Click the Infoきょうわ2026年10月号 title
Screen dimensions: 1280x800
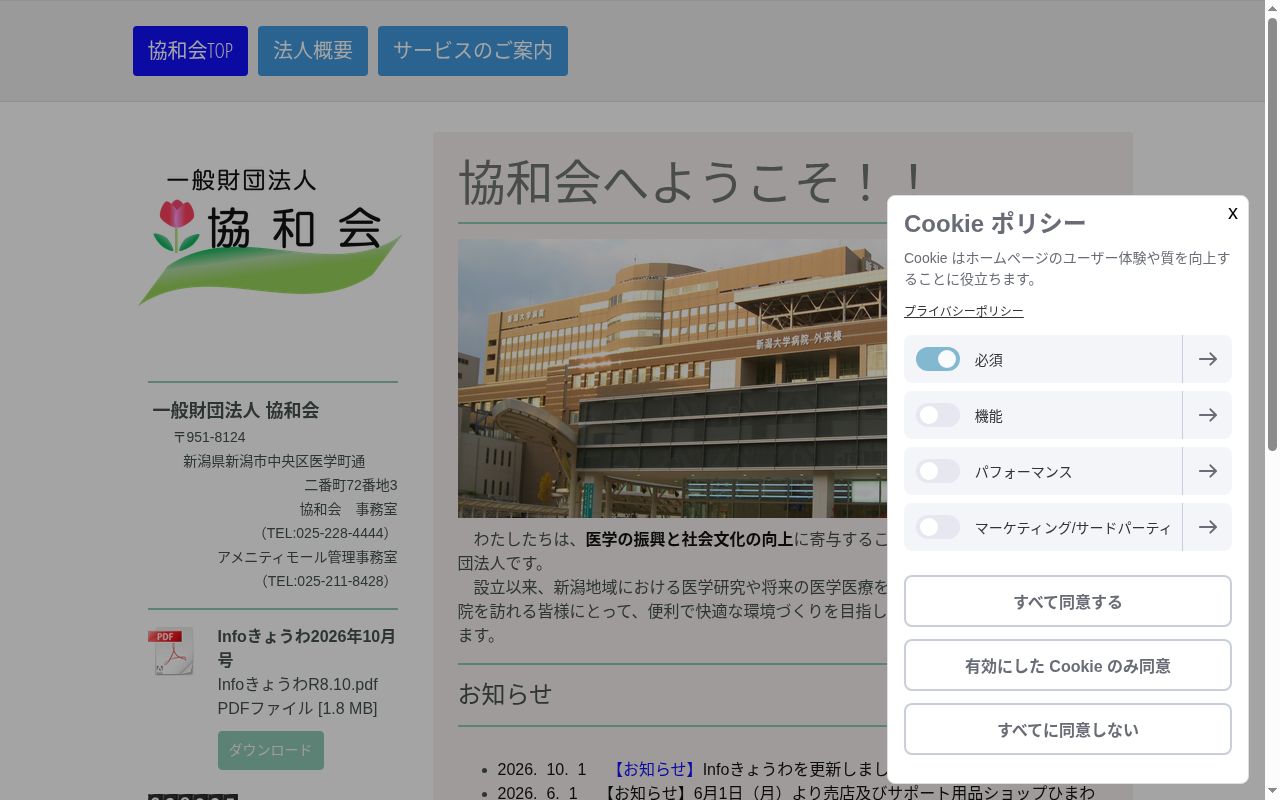coord(307,648)
